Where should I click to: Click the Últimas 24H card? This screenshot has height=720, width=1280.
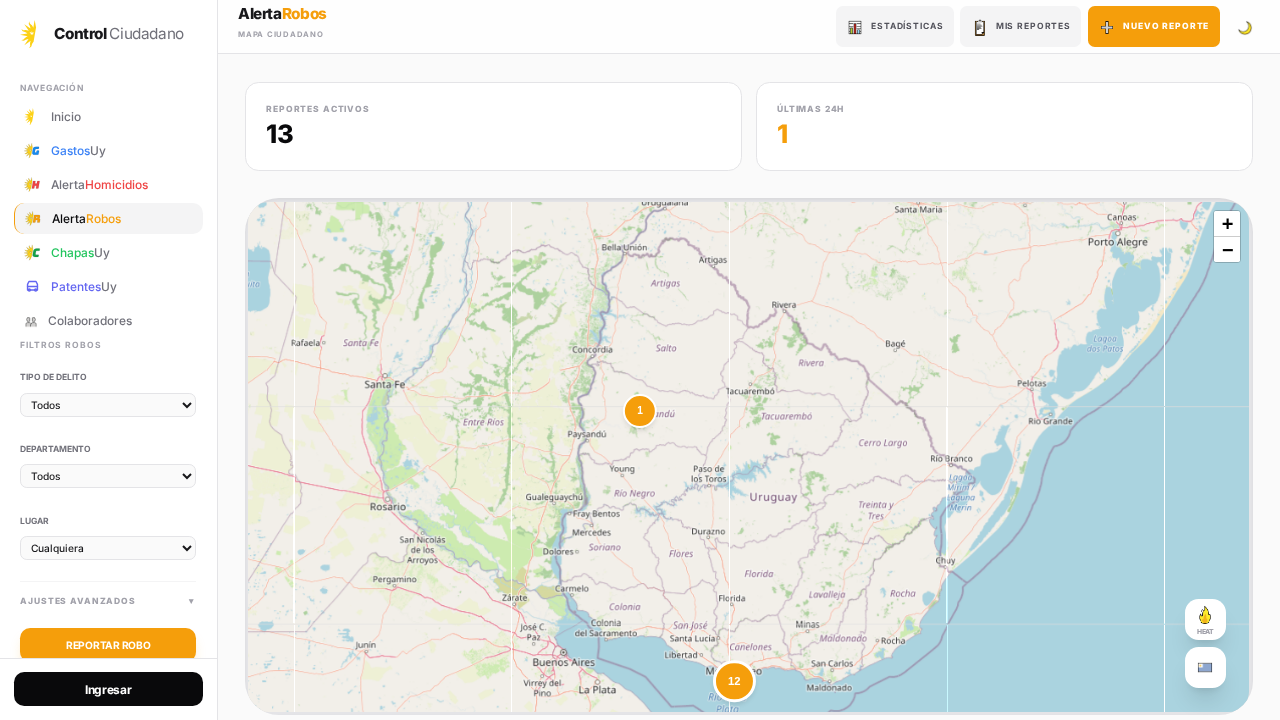click(x=1004, y=126)
